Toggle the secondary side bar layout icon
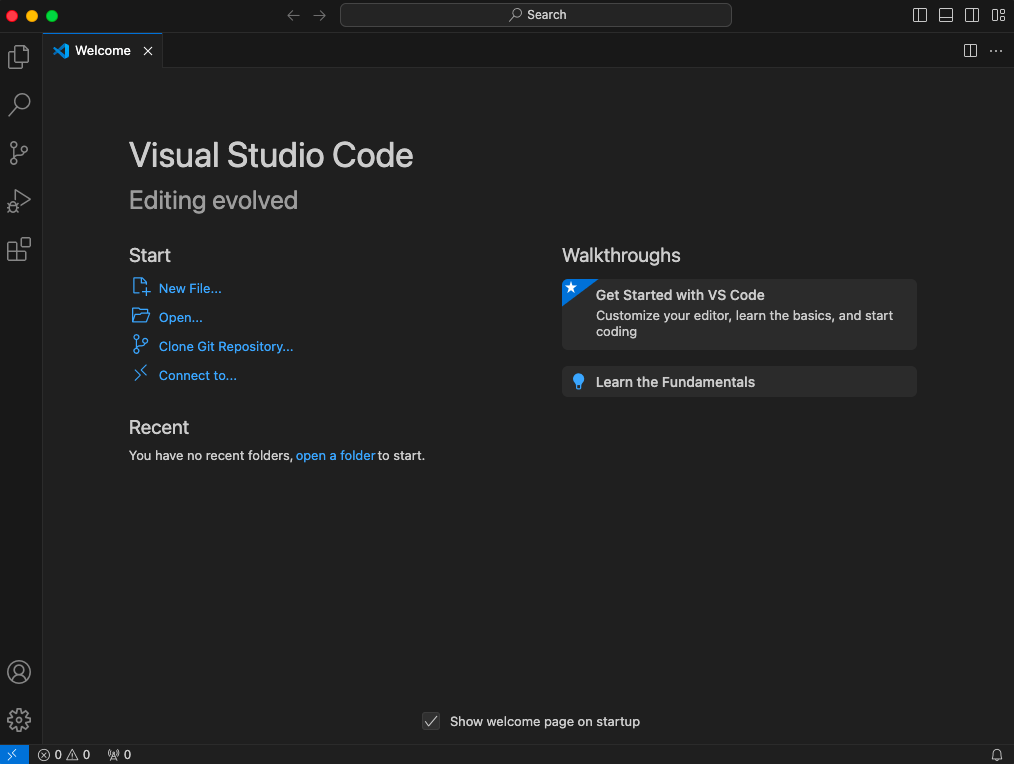 point(971,15)
